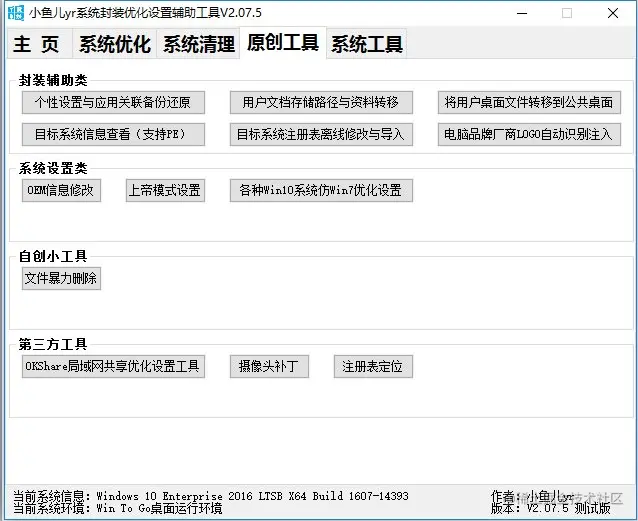Screen dimensions: 638x521
Task: Click the 当前系统环境 Win To Go status text
Action: [x=118, y=508]
